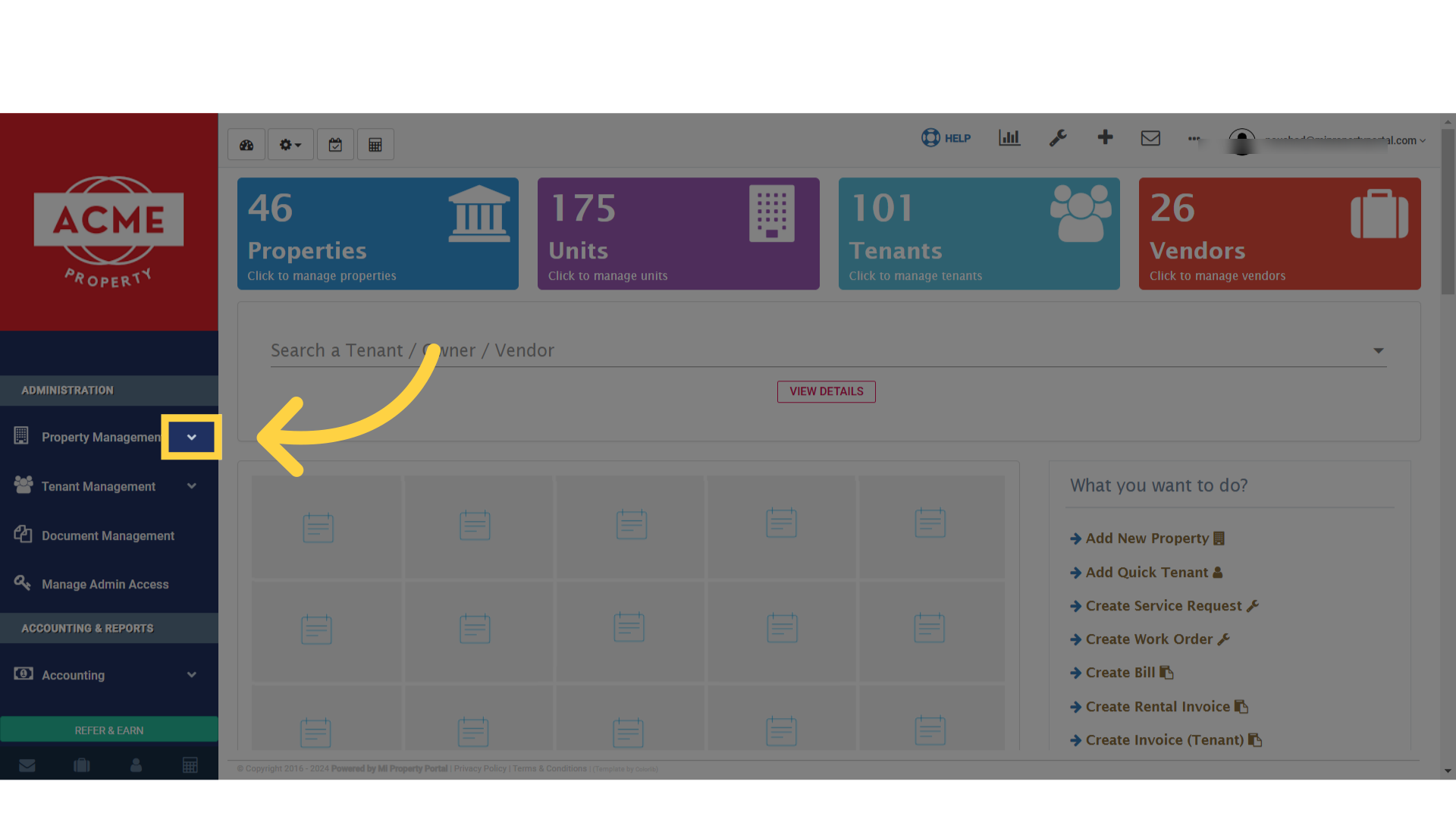Screen dimensions: 1456x819
Task: Open the dashboard speedometer icon
Action: coord(246,145)
